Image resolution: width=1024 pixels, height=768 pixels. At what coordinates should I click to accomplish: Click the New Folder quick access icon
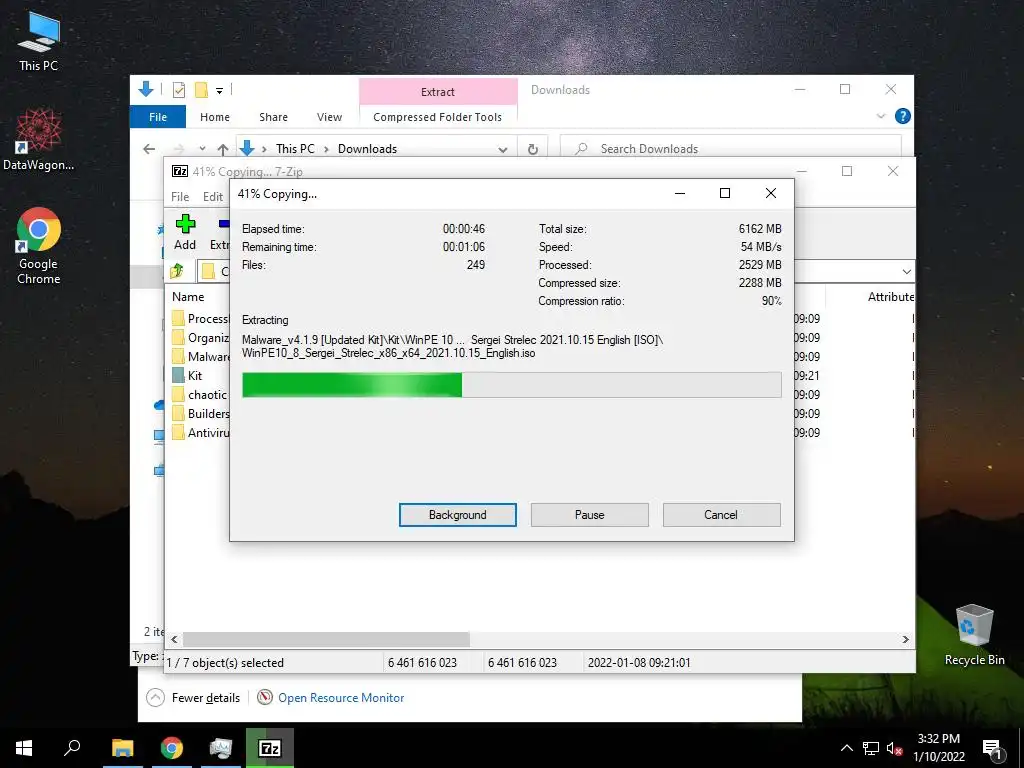[x=201, y=89]
